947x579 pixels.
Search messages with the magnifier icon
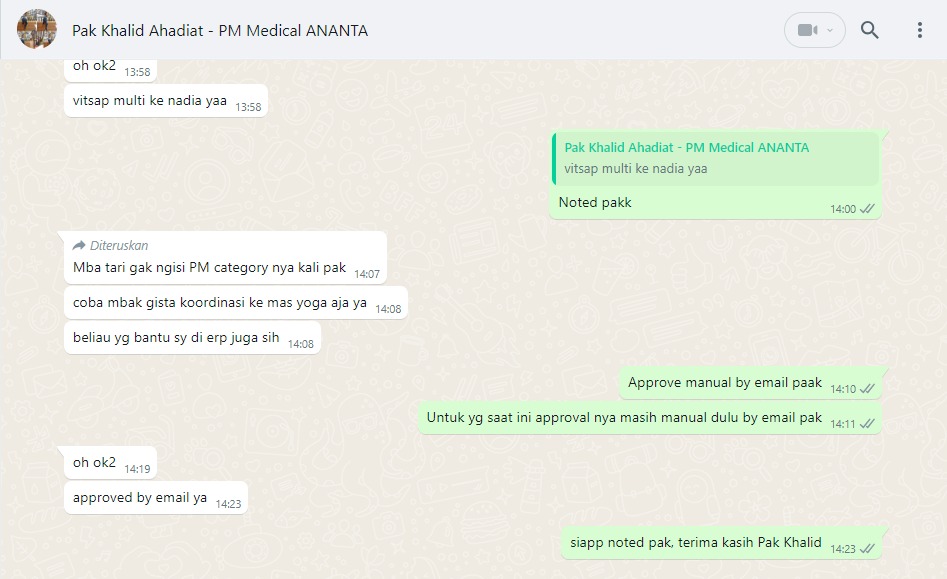coord(869,30)
